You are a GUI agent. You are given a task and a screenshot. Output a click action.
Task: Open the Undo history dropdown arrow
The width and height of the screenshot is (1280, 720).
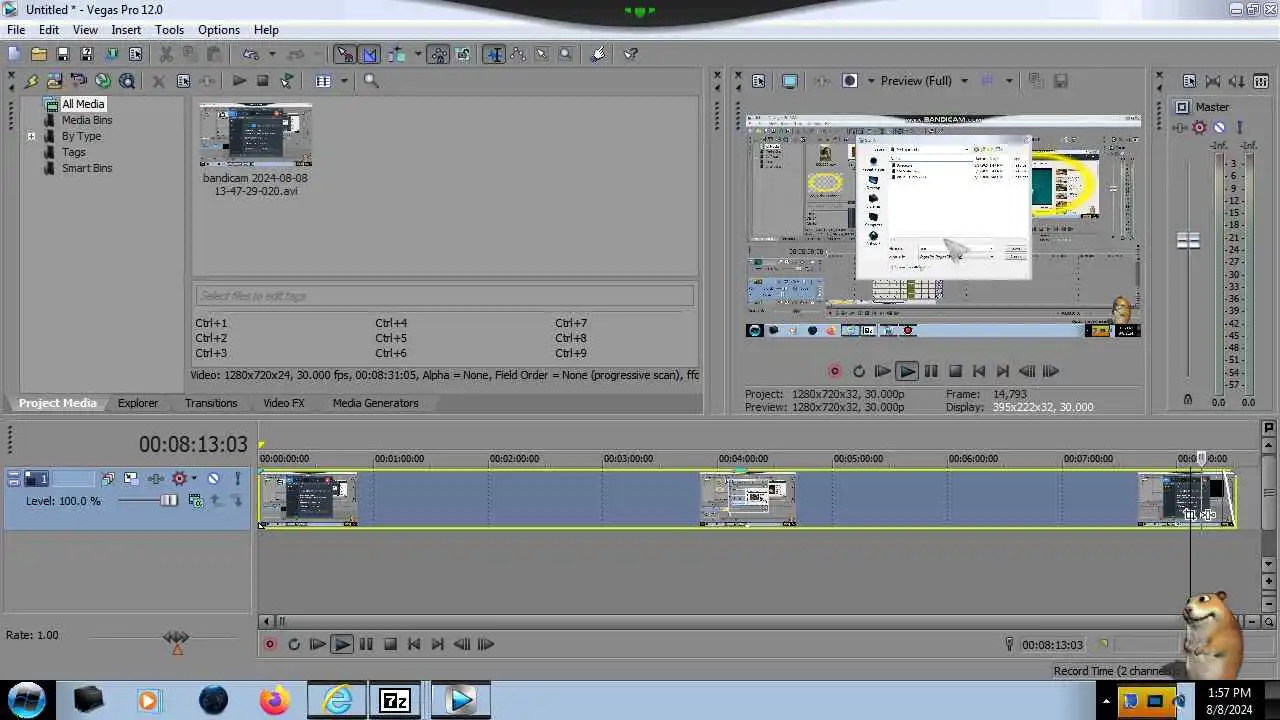coord(272,54)
